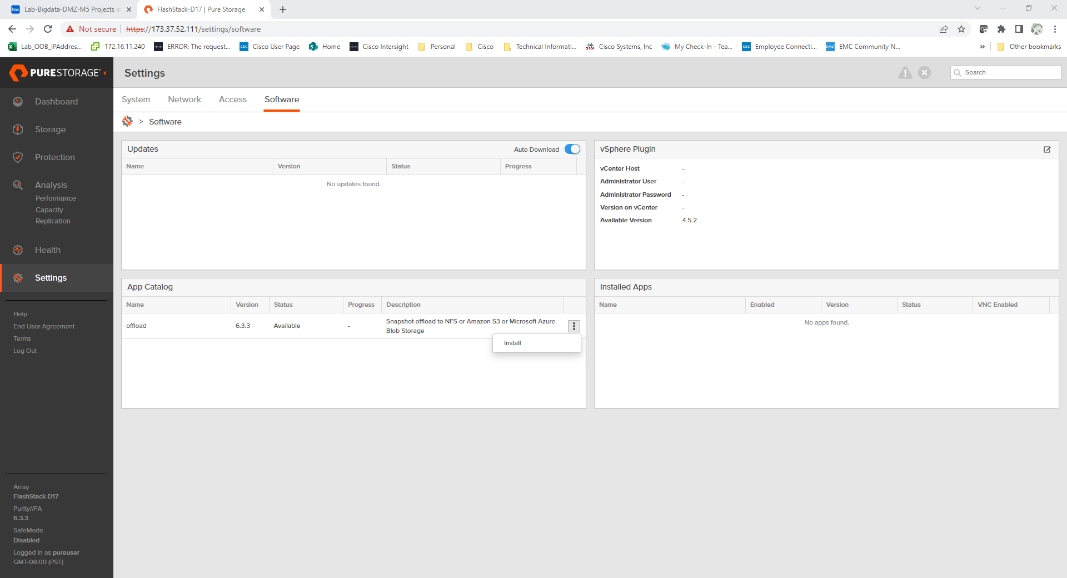This screenshot has width=1067, height=578.
Task: Open the Terms link
Action: click(22, 338)
